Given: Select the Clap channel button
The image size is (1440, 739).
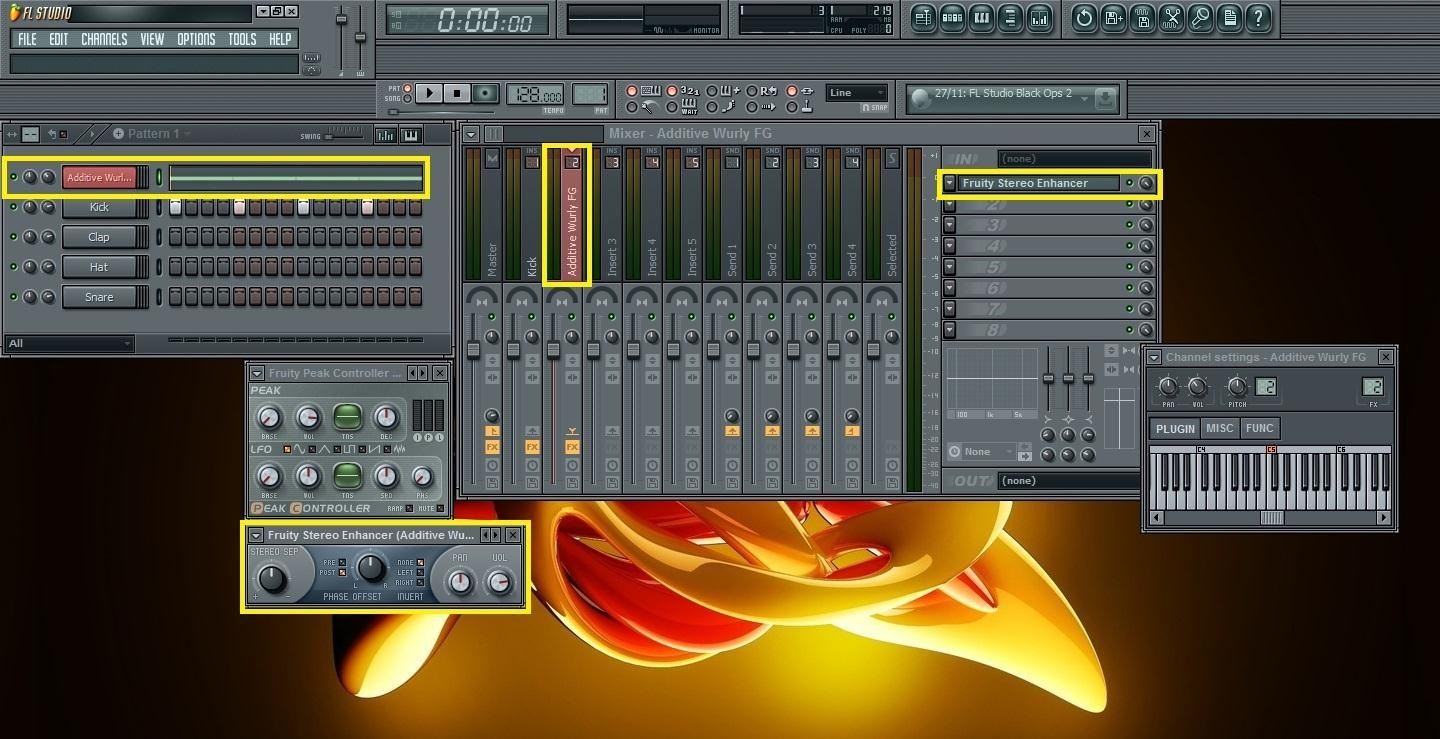Looking at the screenshot, I should [x=99, y=237].
